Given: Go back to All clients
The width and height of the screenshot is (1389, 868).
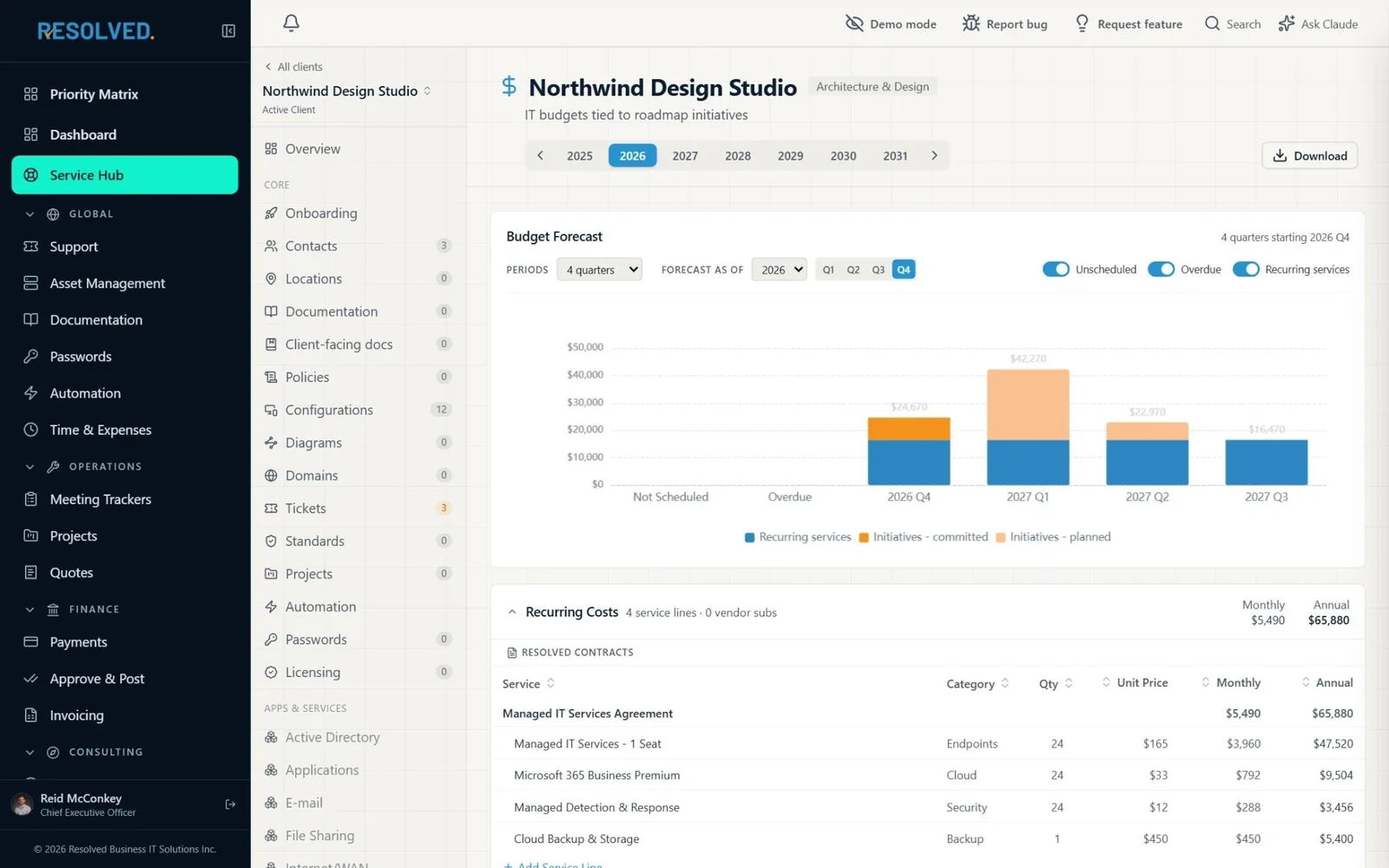Looking at the screenshot, I should click(293, 67).
